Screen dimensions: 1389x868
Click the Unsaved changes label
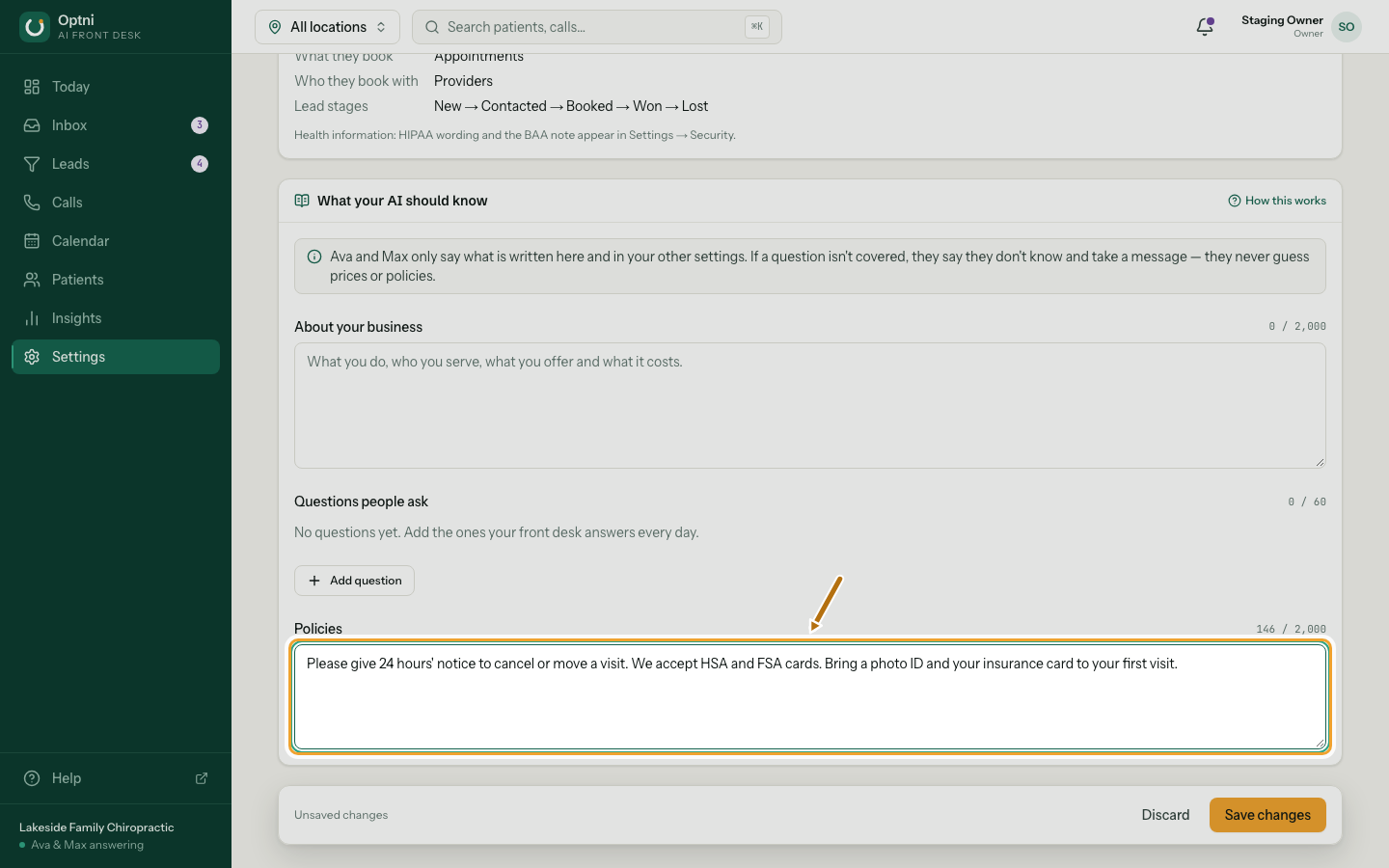(x=340, y=815)
